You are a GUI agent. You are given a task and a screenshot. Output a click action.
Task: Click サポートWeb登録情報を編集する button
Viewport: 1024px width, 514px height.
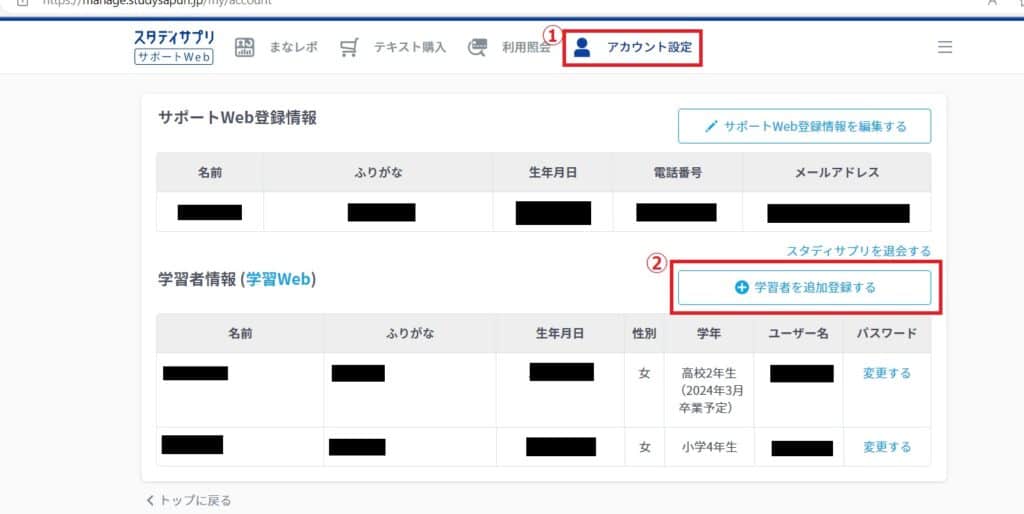(x=804, y=127)
